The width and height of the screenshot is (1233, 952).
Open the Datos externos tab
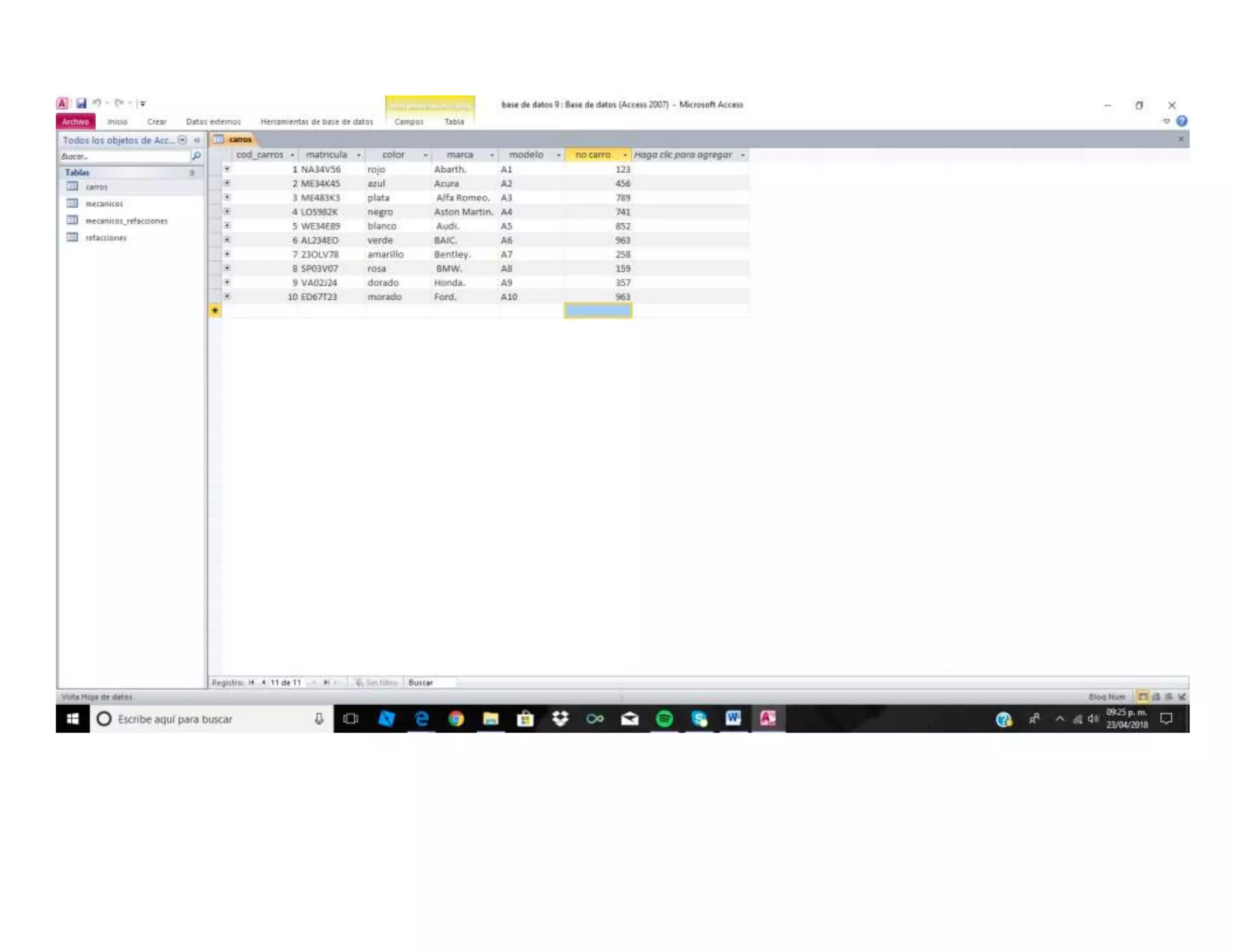click(x=213, y=122)
